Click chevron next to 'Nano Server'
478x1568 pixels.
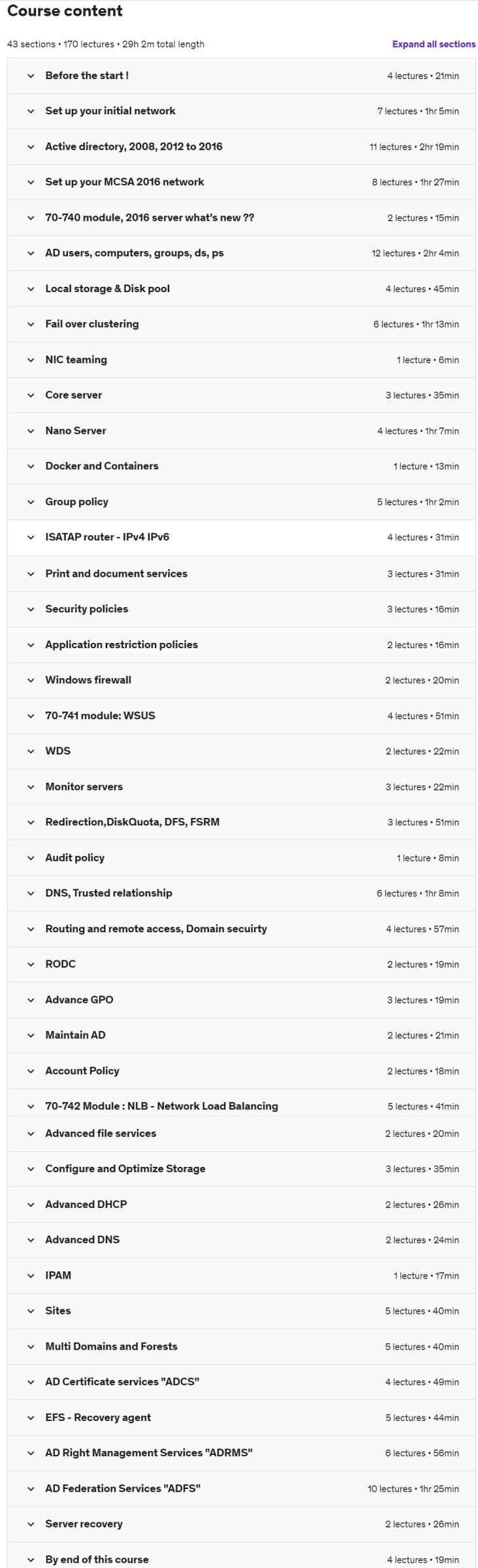[31, 431]
